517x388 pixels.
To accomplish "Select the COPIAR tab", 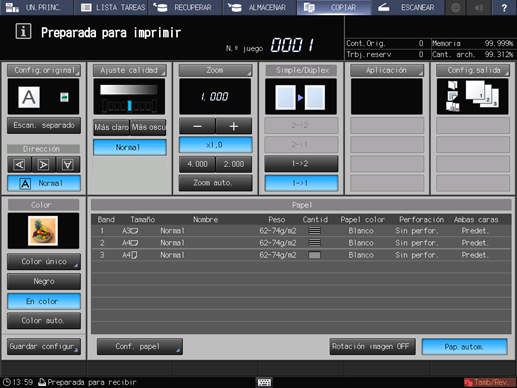I will click(x=334, y=7).
